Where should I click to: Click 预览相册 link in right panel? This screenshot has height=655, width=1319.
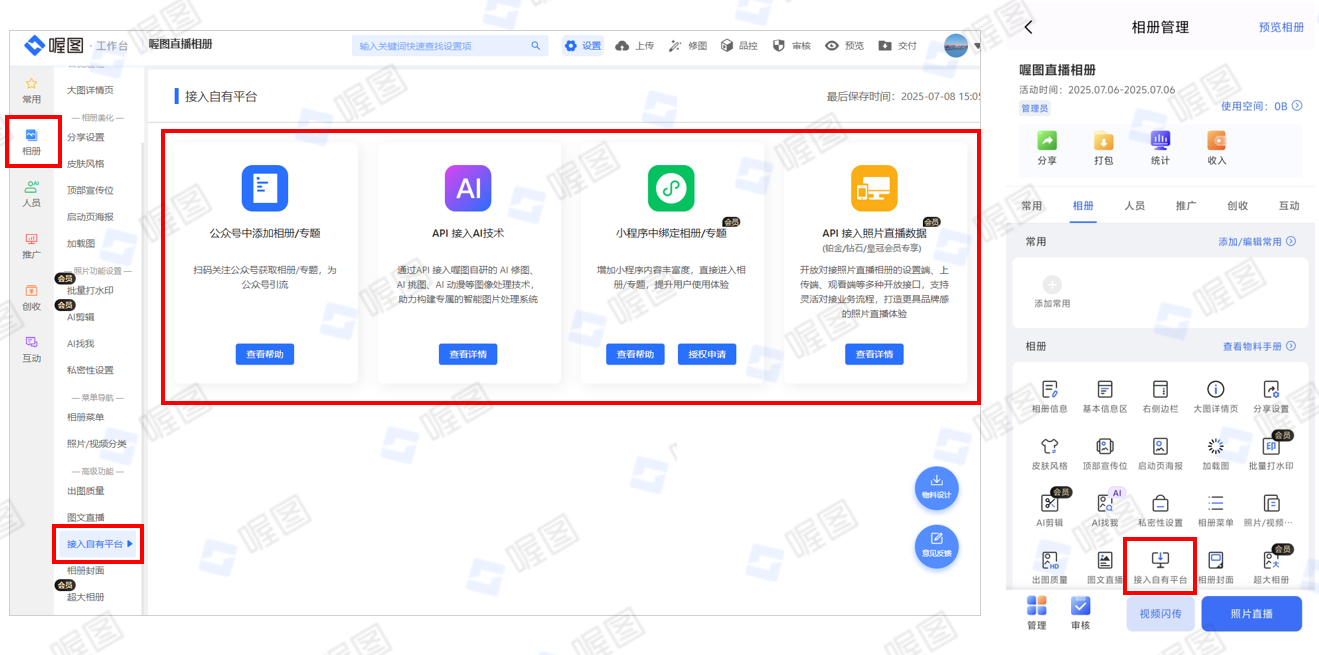pyautogui.click(x=1281, y=27)
